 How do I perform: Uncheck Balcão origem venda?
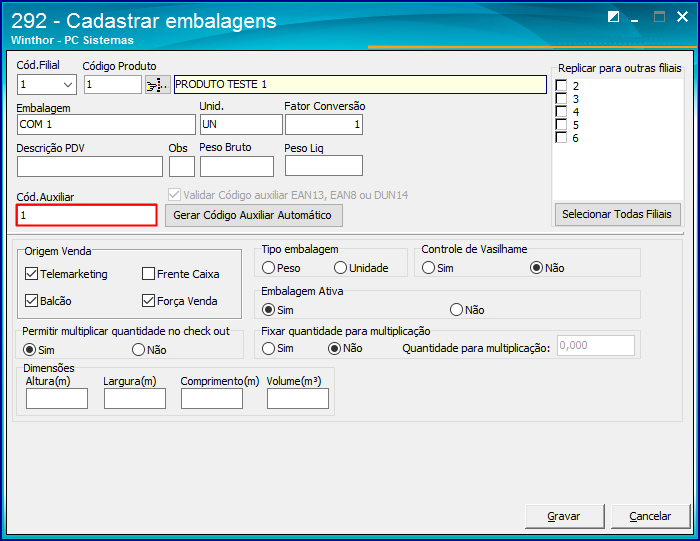tap(31, 300)
